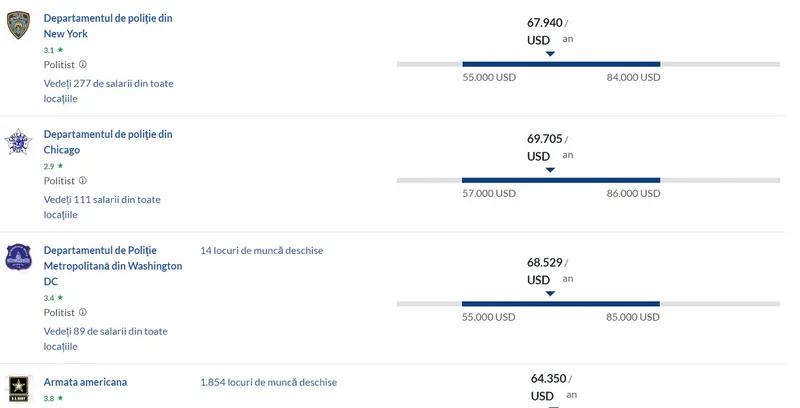Open 1.854 locuri de muncă deschise

click(x=268, y=382)
